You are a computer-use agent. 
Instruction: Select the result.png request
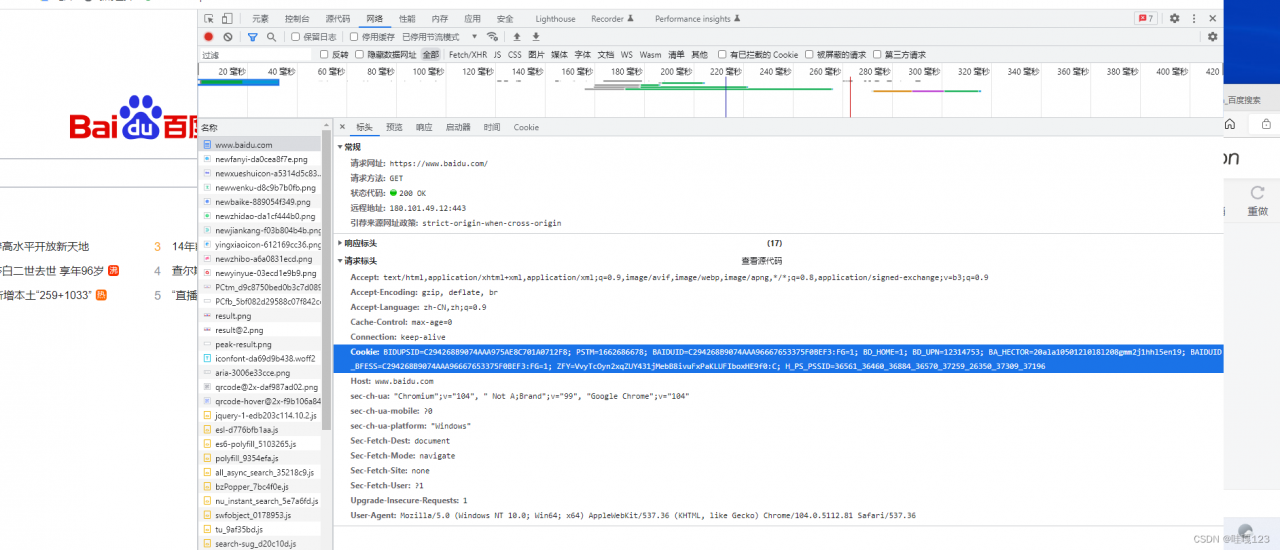pos(261,316)
